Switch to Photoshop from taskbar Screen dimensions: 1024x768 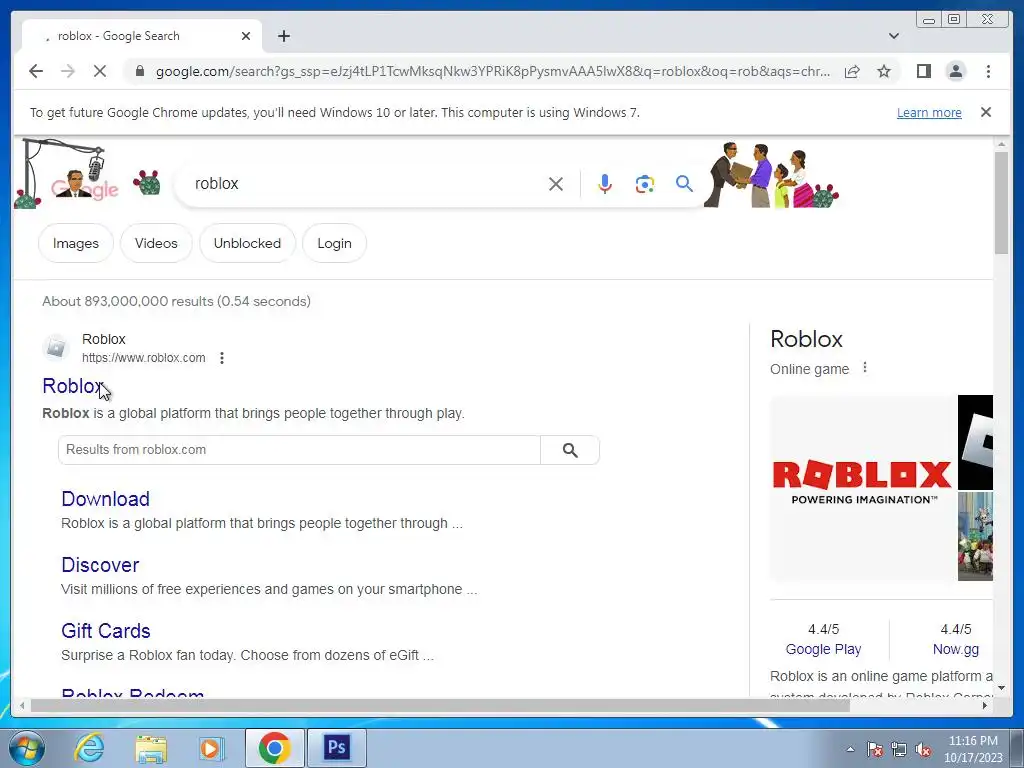click(336, 748)
